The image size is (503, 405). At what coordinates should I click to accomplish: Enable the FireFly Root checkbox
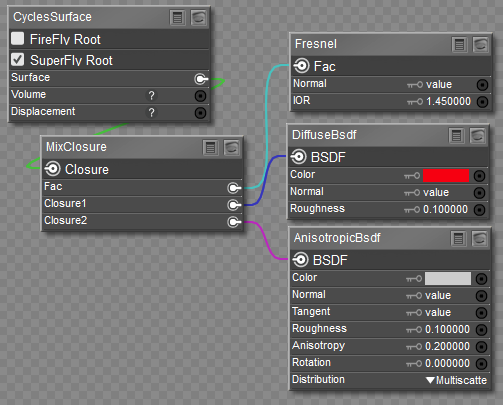tap(17, 39)
